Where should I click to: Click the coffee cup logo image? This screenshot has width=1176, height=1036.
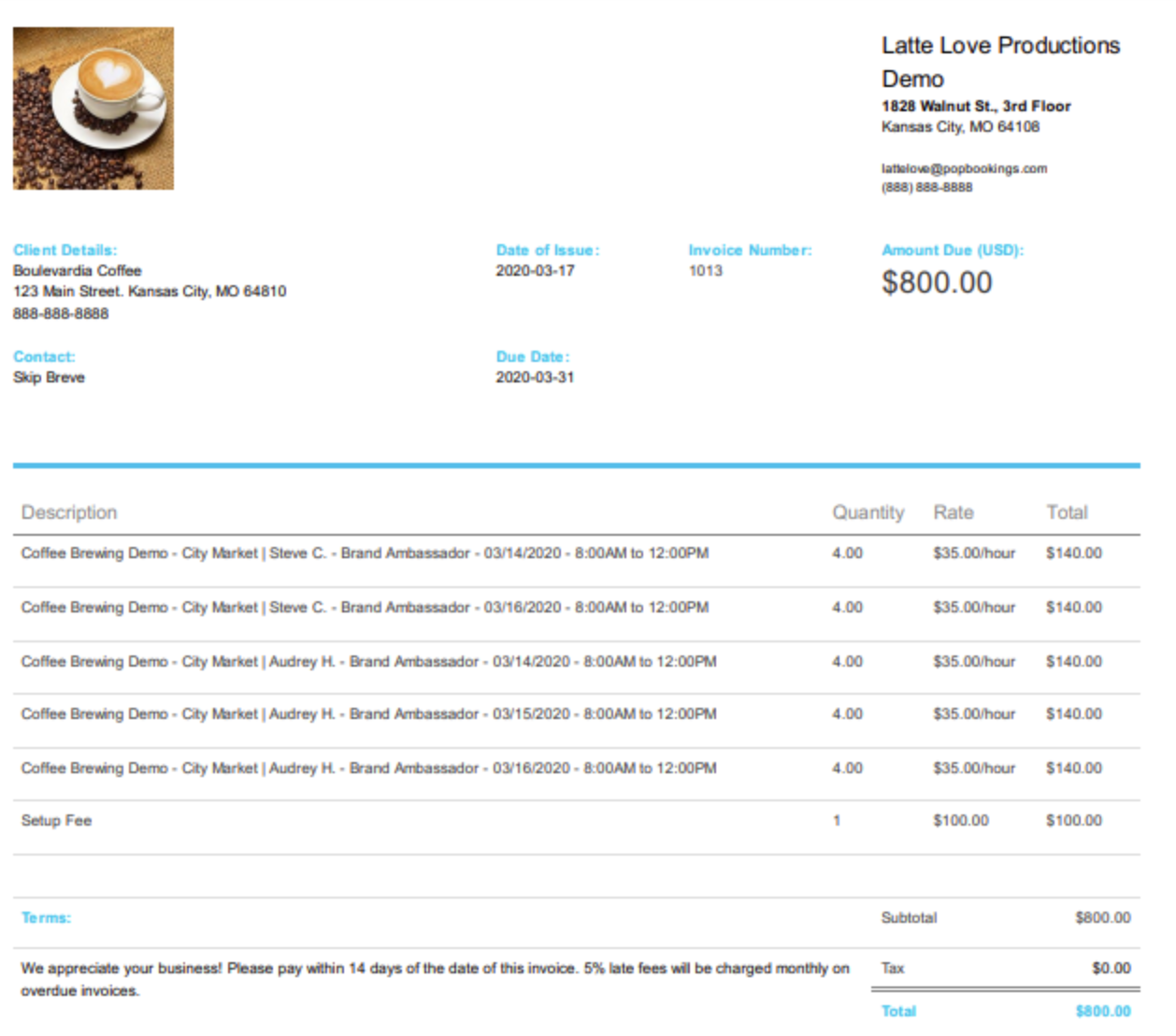click(93, 108)
